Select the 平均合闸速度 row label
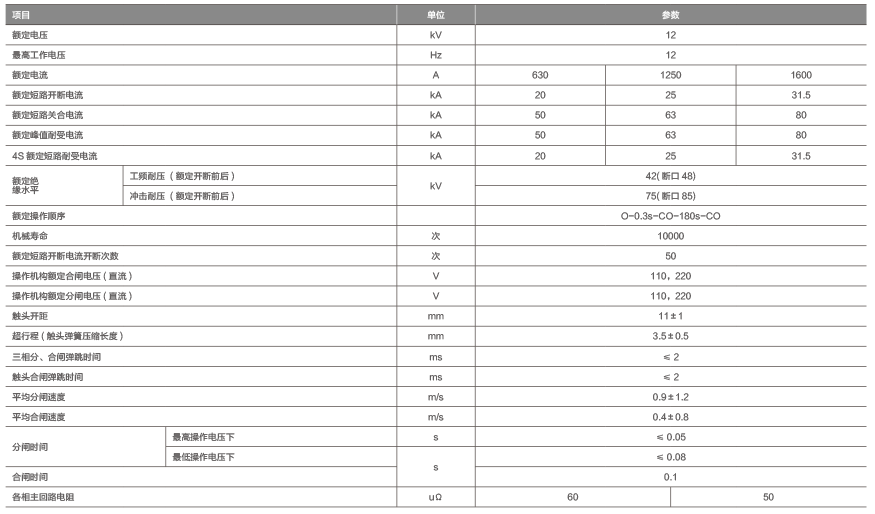Image resolution: width=875 pixels, height=514 pixels. point(39,418)
